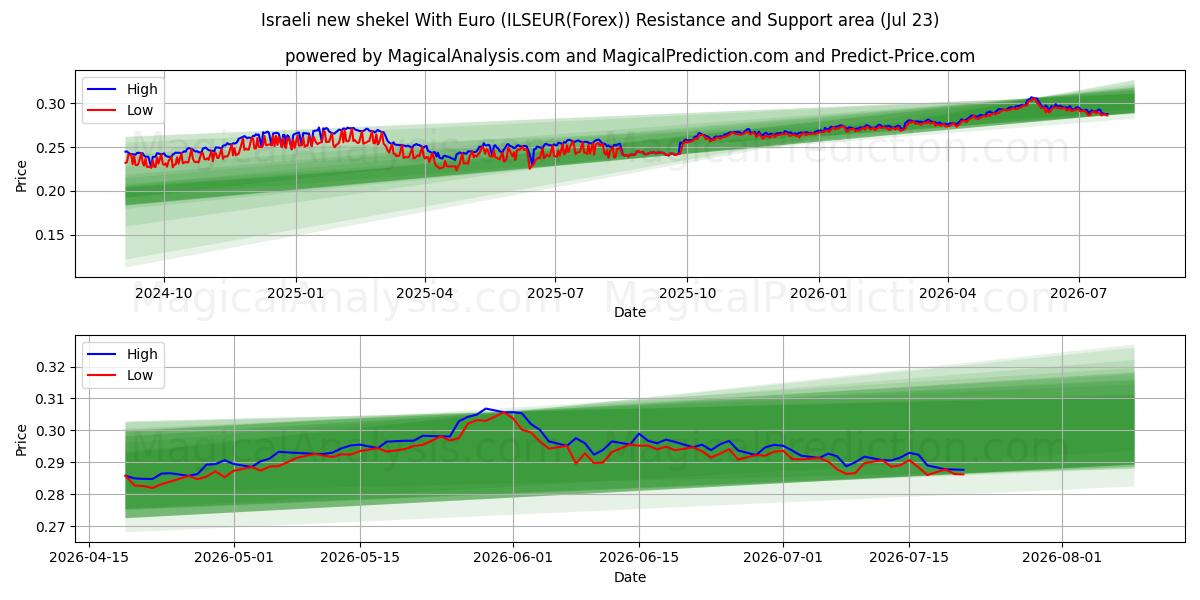Click the bottom chart '0.30' price tick

[x=53, y=431]
